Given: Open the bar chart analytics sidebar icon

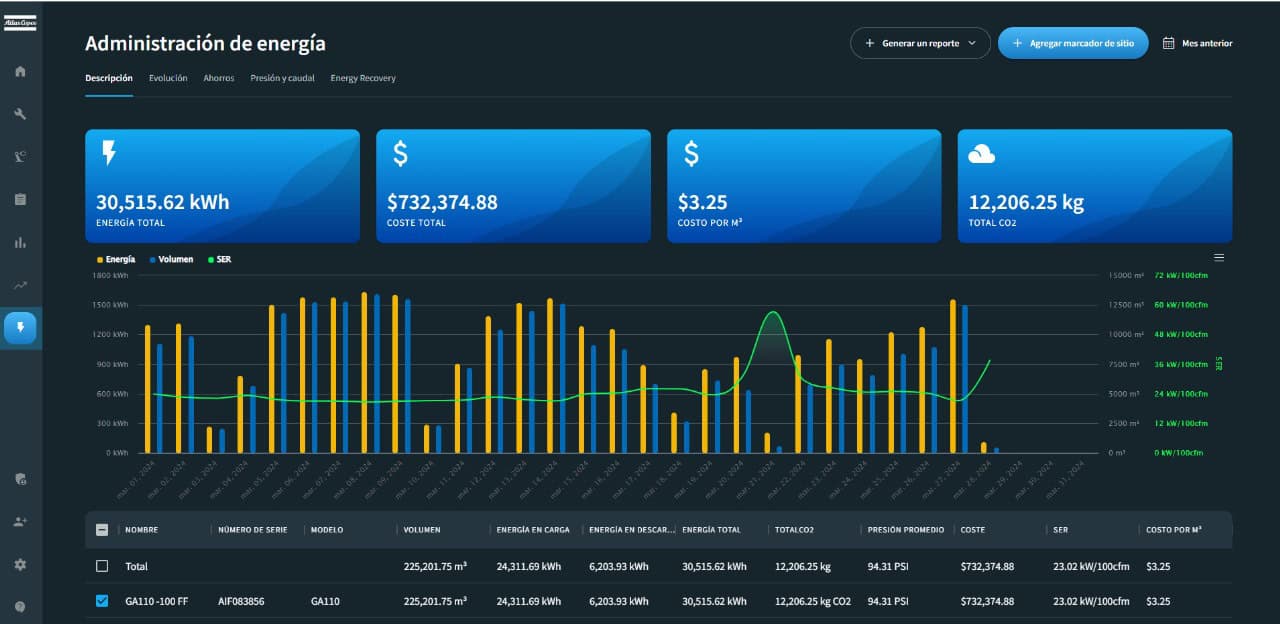Looking at the screenshot, I should click(20, 242).
